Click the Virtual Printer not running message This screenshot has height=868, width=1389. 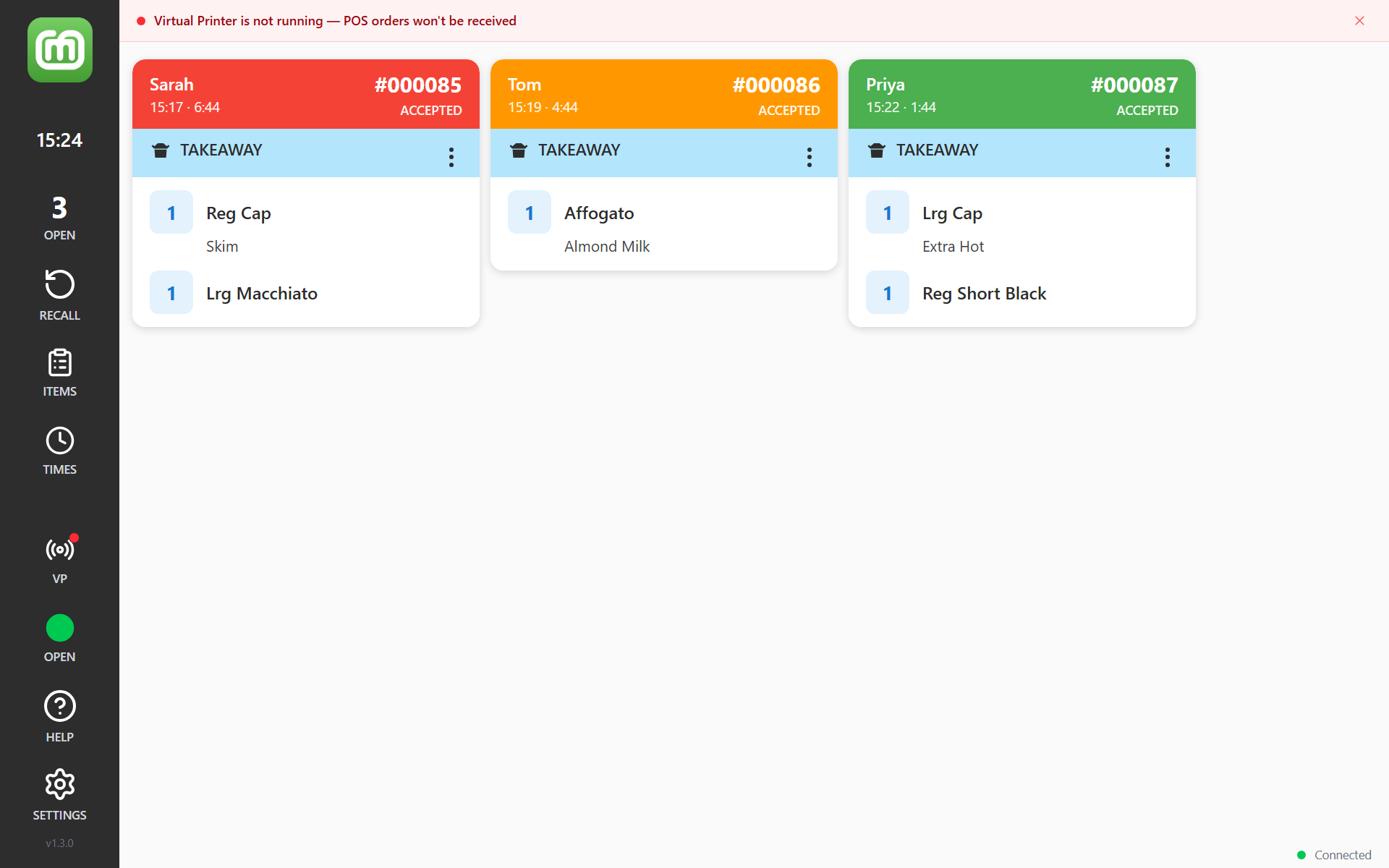click(x=335, y=21)
